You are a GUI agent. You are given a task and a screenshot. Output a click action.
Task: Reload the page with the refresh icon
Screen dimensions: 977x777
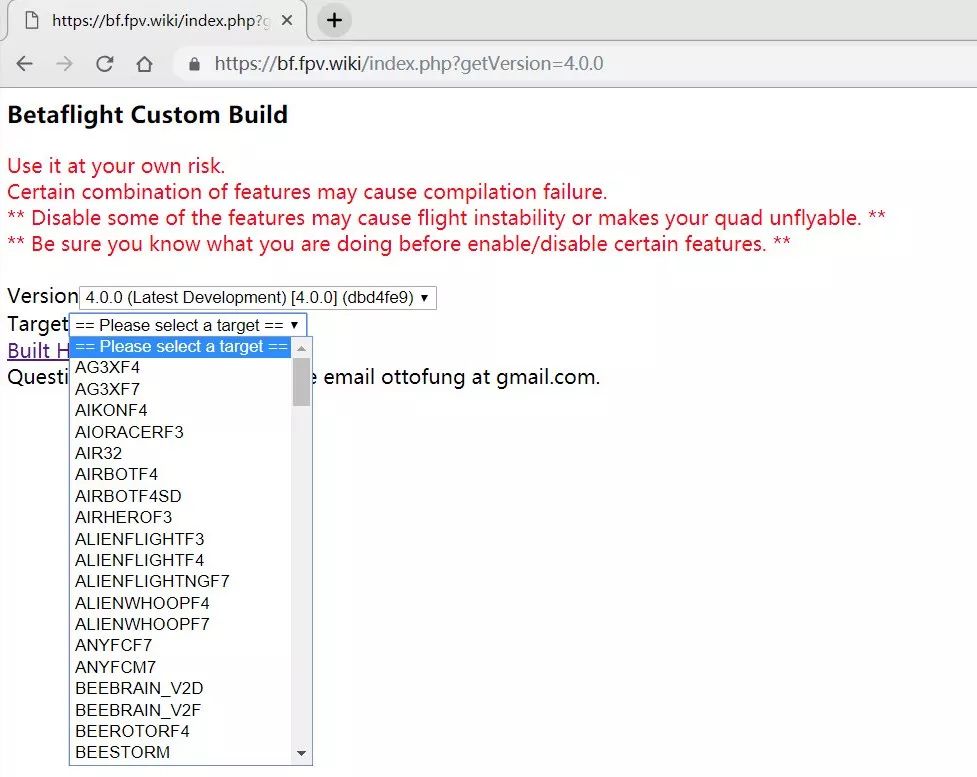[x=104, y=64]
